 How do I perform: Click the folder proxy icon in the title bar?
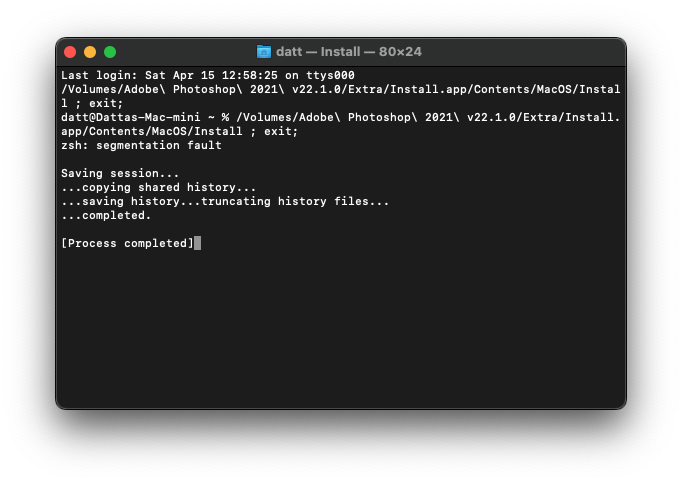coord(264,52)
